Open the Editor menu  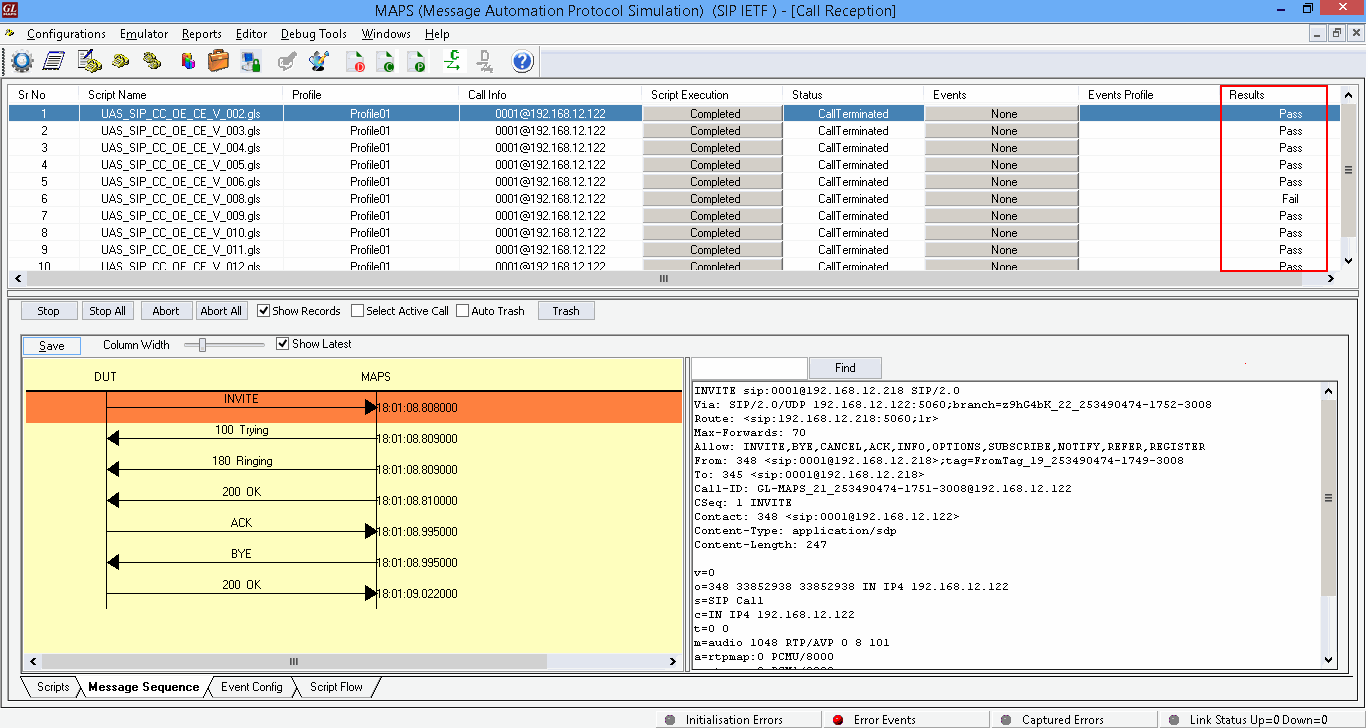click(x=251, y=34)
